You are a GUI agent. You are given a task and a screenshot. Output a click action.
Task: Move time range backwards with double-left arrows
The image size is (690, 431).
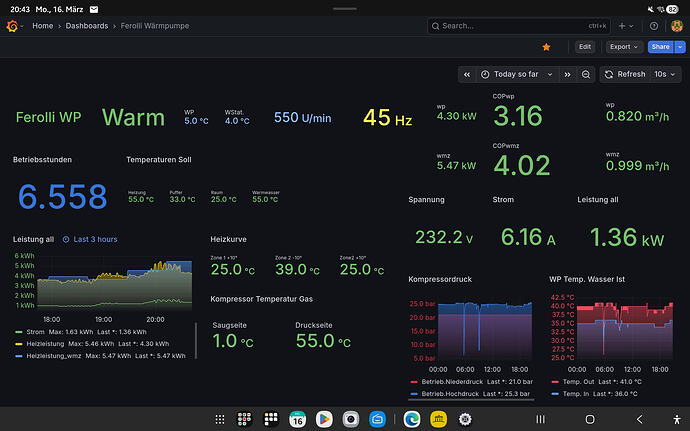point(467,74)
